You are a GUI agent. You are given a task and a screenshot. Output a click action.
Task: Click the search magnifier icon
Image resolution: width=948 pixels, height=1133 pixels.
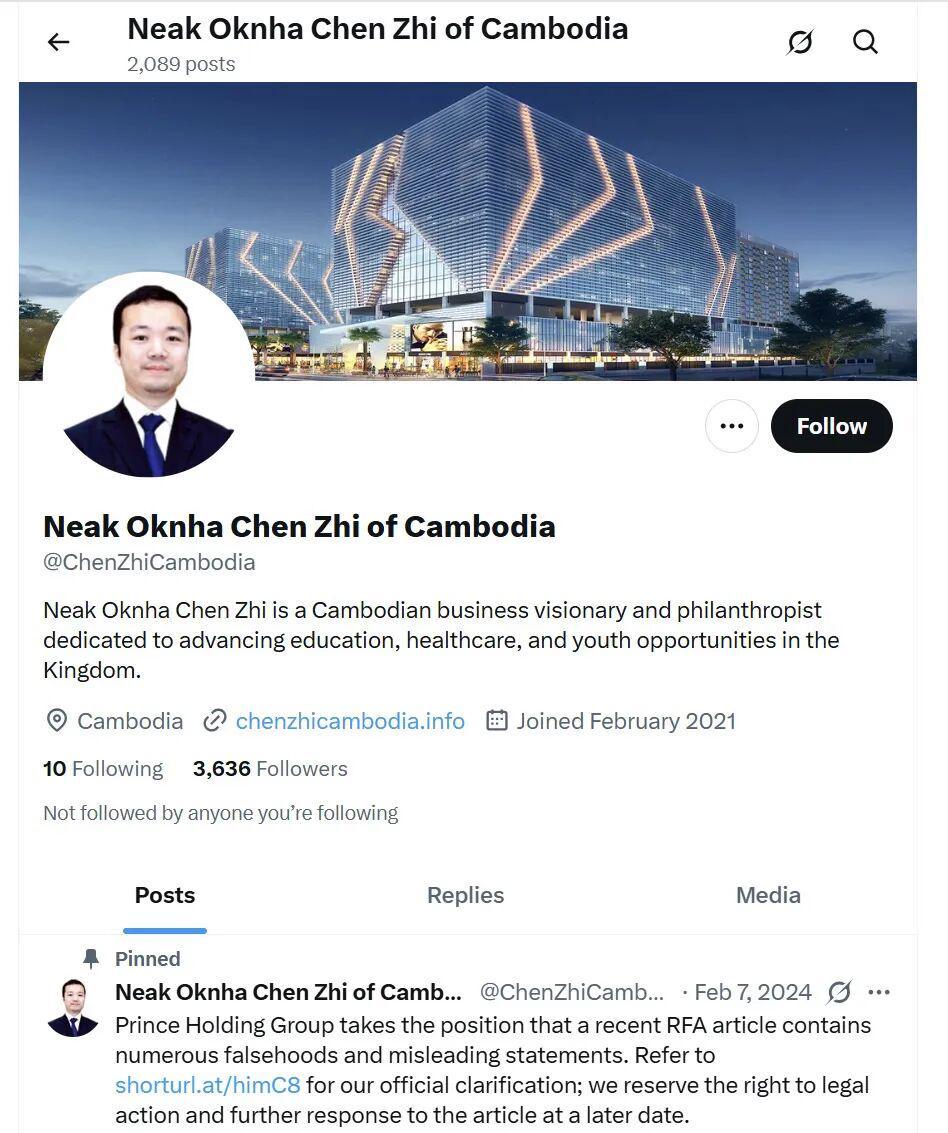tap(865, 42)
